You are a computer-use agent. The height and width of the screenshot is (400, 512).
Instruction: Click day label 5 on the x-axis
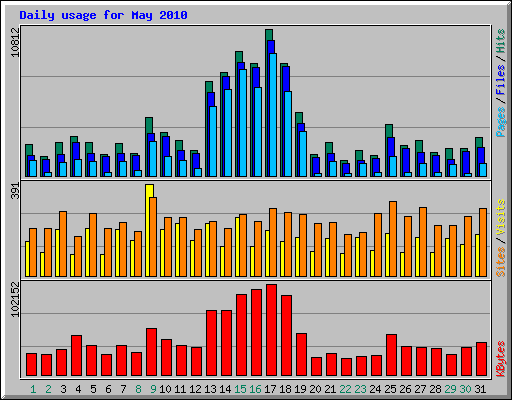93,389
